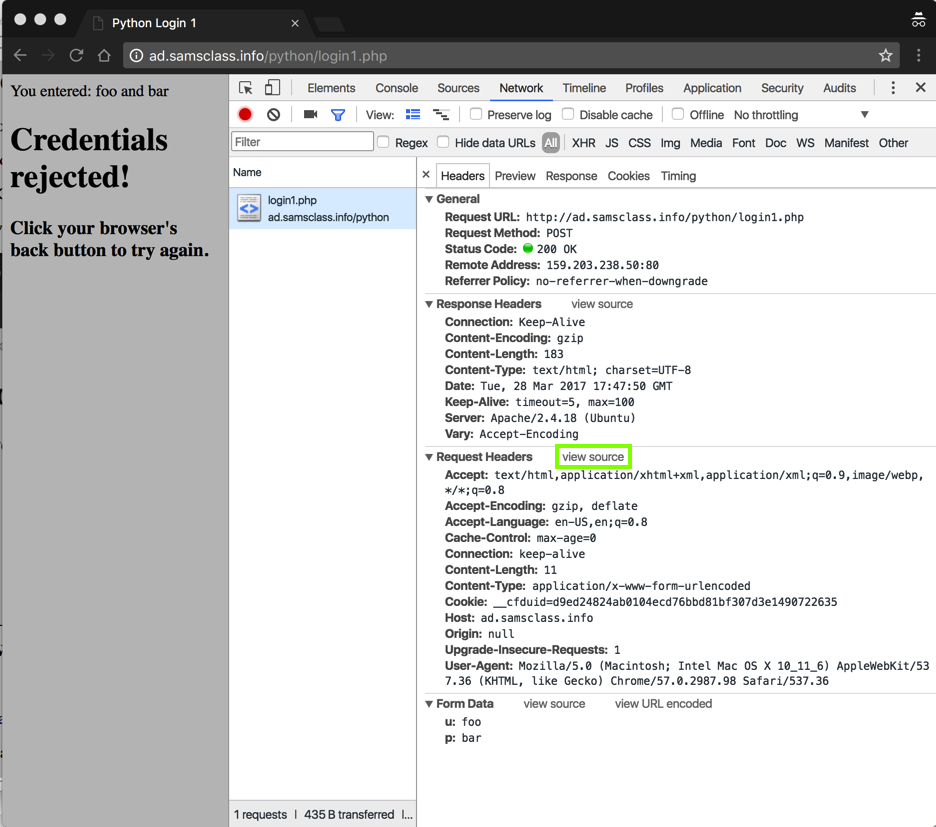
Task: Show the Preview tab of request
Action: click(515, 176)
